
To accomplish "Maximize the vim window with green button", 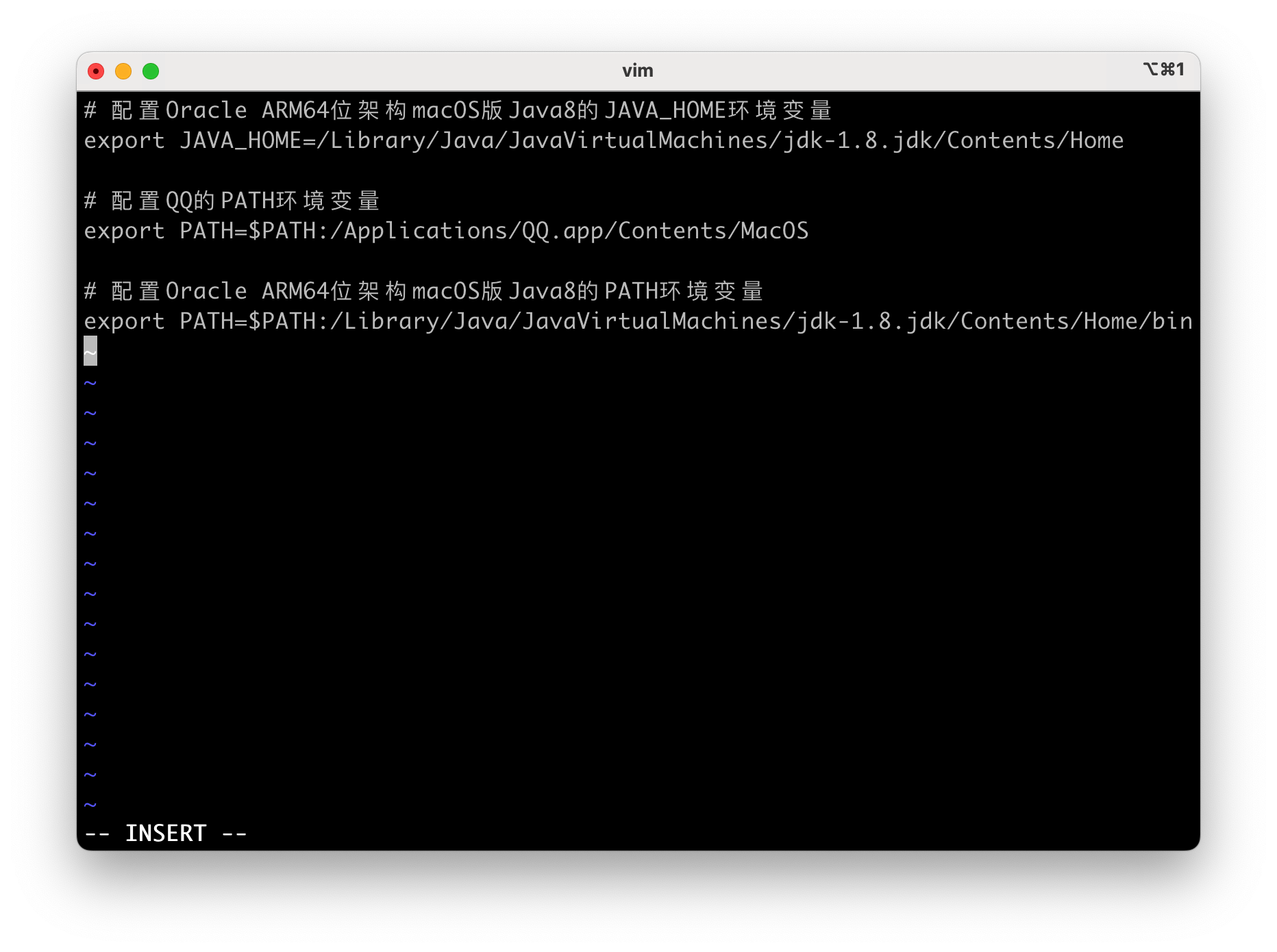I will (x=151, y=71).
